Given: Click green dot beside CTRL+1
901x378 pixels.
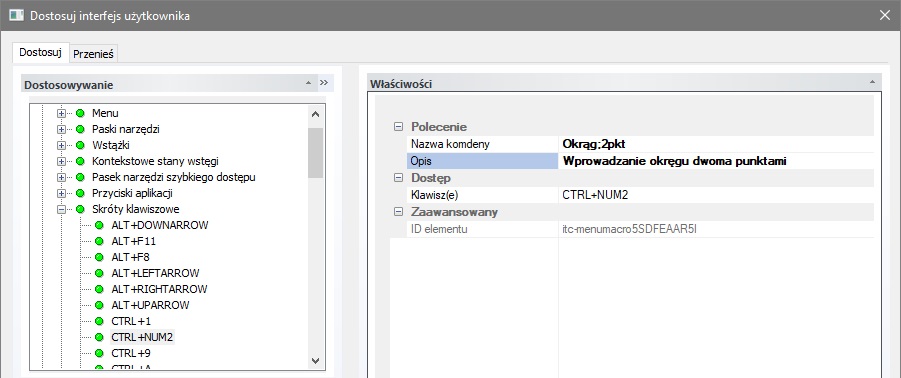Looking at the screenshot, I should (x=99, y=321).
